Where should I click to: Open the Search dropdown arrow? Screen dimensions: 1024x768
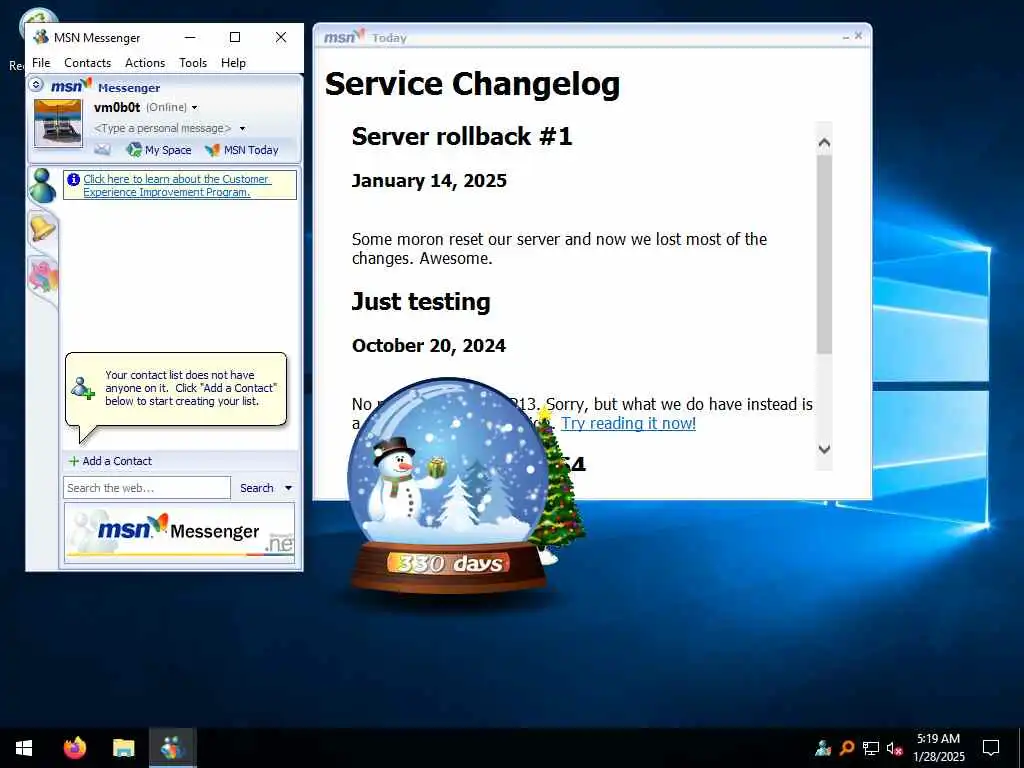click(289, 488)
